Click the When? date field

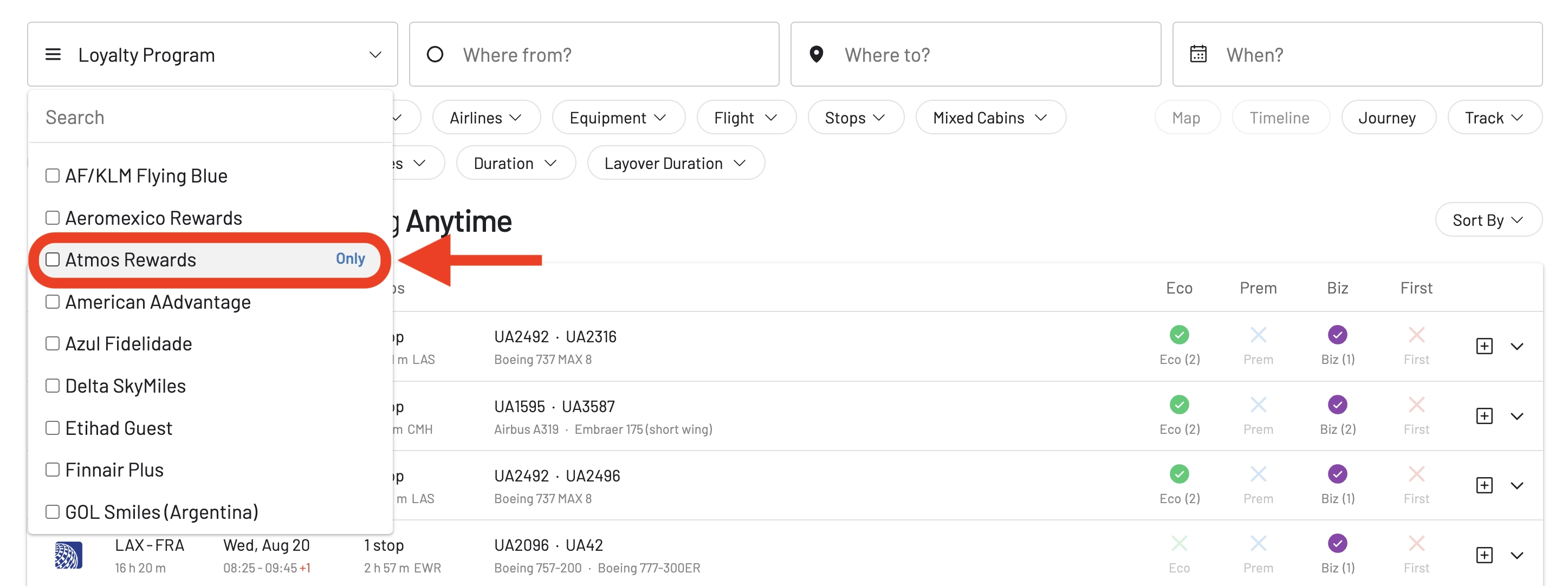tap(1357, 54)
